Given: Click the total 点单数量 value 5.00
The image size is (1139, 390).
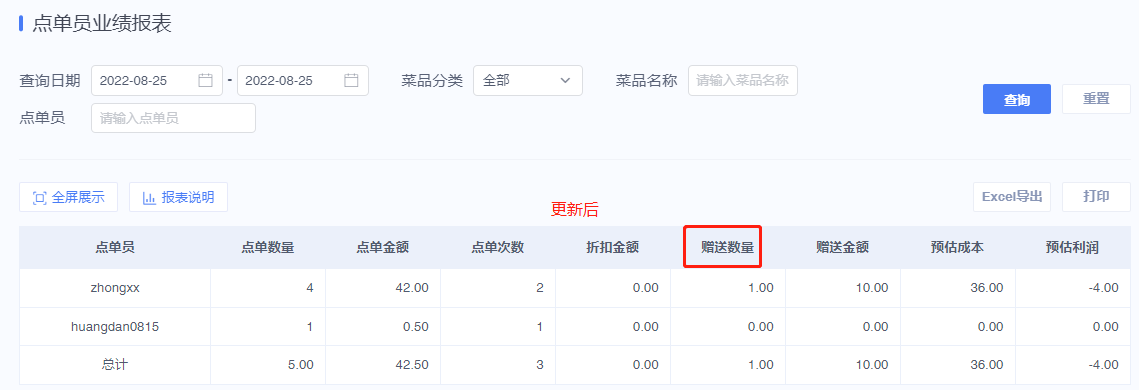Looking at the screenshot, I should (x=300, y=365).
